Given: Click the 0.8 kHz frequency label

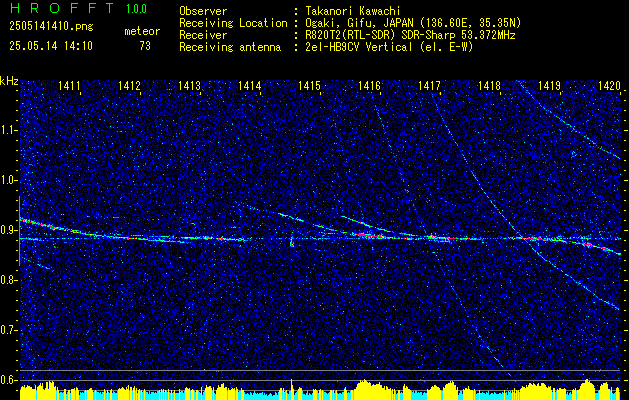Looking at the screenshot, I should pyautogui.click(x=9, y=280).
